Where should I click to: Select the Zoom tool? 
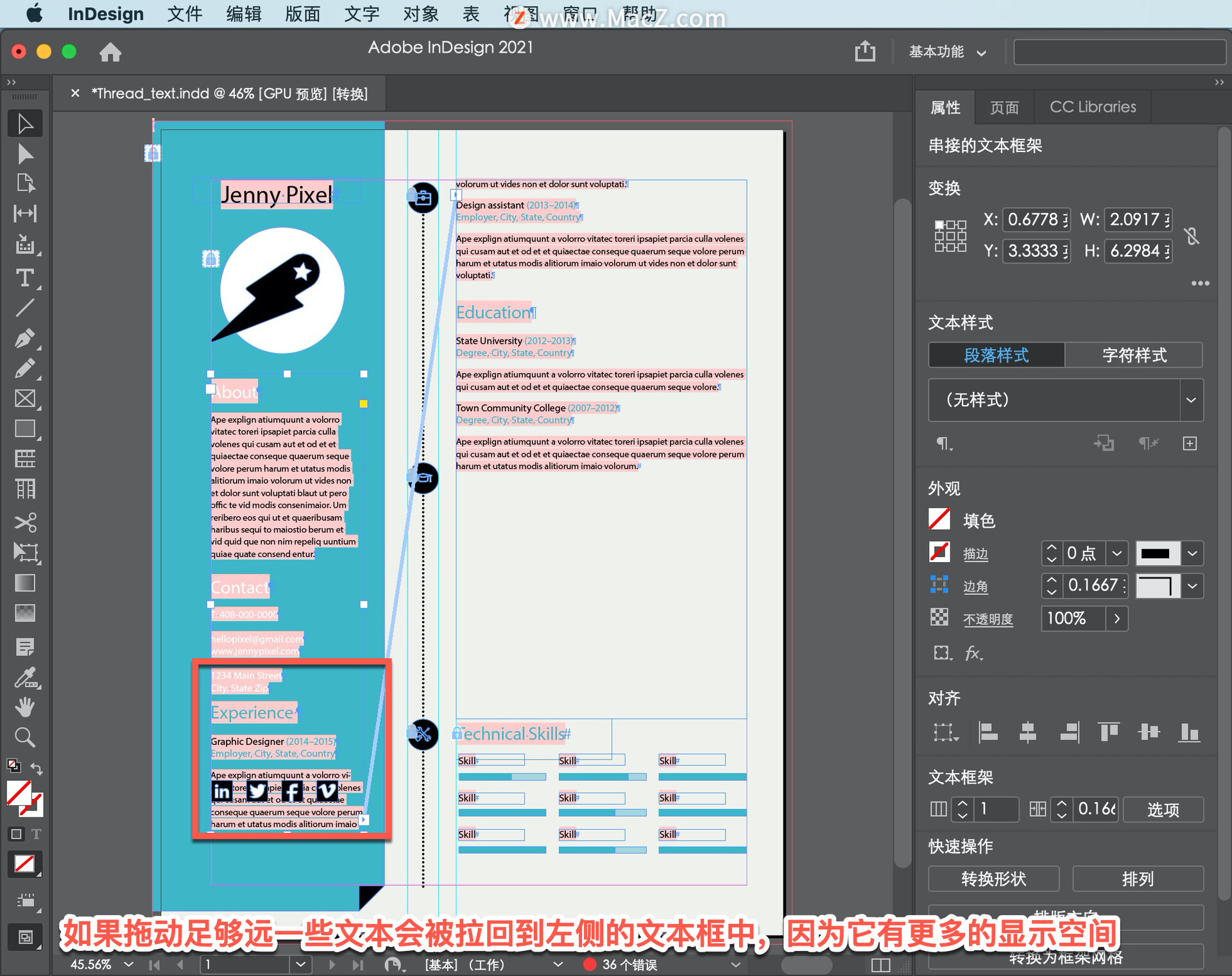25,737
